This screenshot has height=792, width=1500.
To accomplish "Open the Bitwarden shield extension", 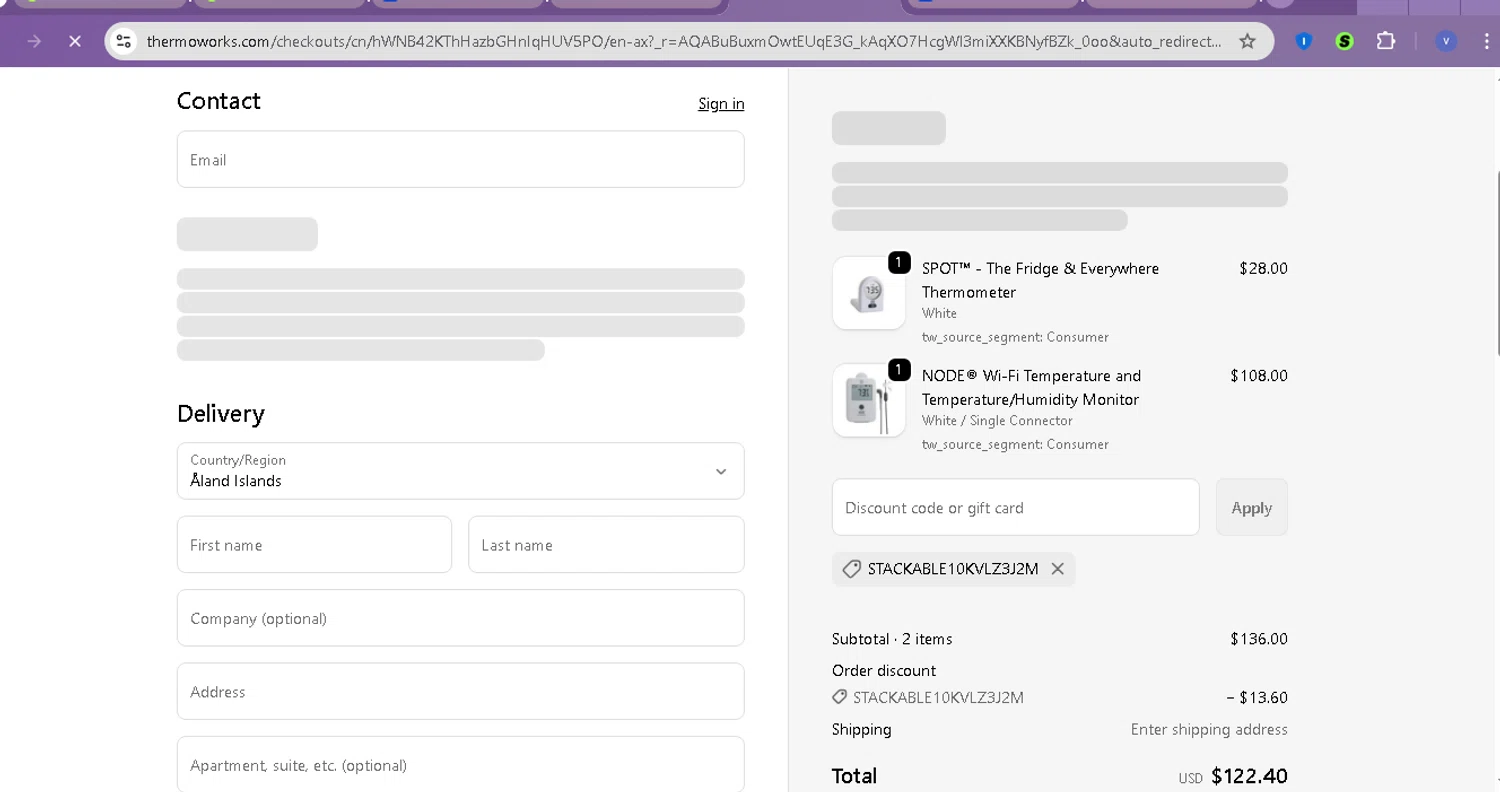I will tap(1304, 41).
